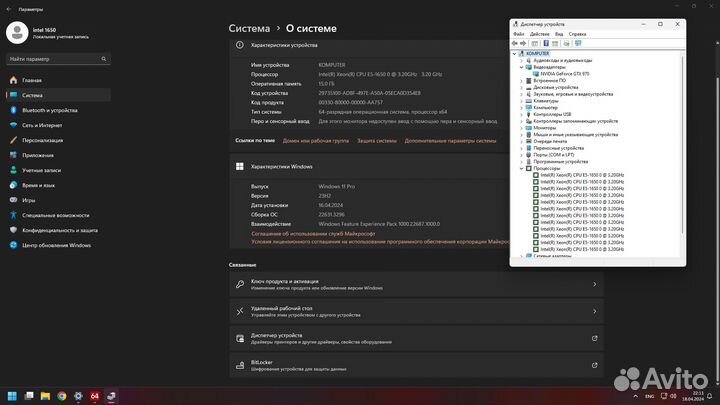Image resolution: width=720 pixels, height=405 pixels.
Task: Click the scan hardware monitor icon in Device Manager toolbar
Action: (x=578, y=43)
